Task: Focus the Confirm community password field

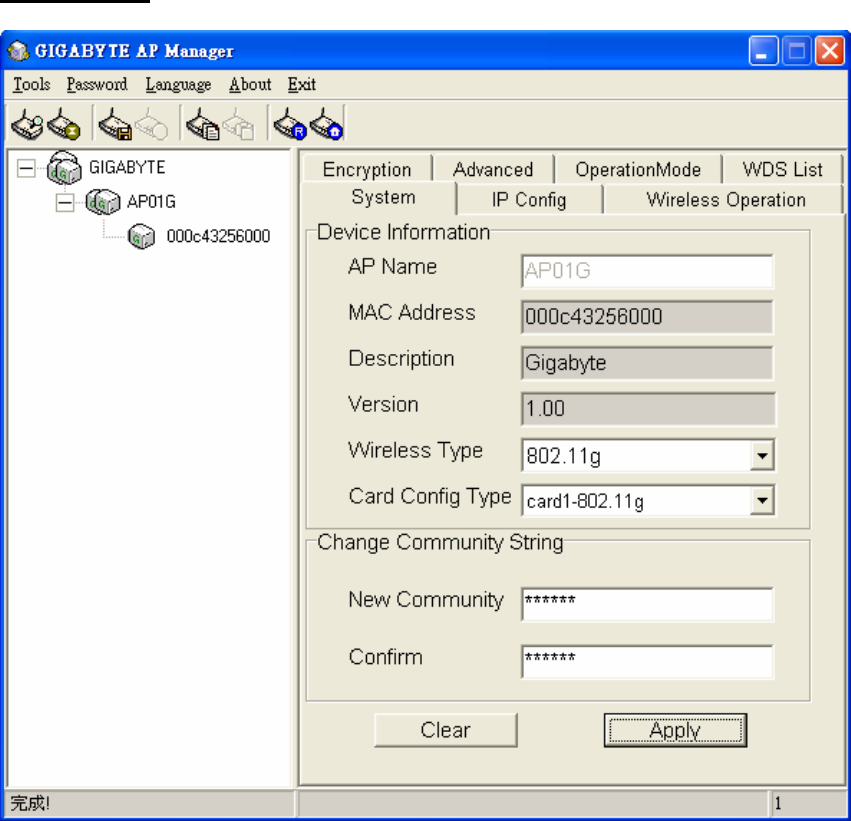Action: pyautogui.click(x=647, y=661)
